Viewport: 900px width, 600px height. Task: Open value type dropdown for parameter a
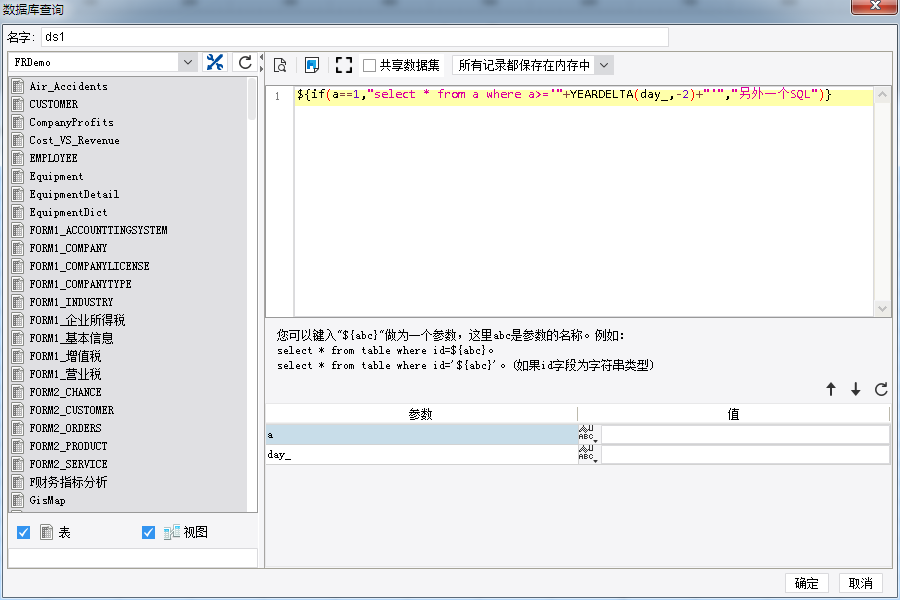[x=587, y=435]
